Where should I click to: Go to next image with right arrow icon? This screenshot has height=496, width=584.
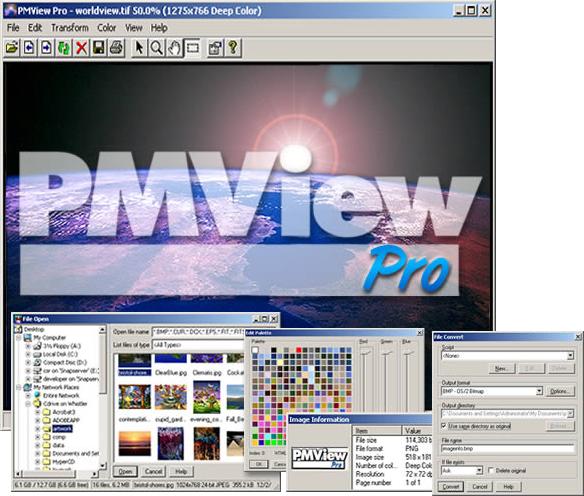46,48
